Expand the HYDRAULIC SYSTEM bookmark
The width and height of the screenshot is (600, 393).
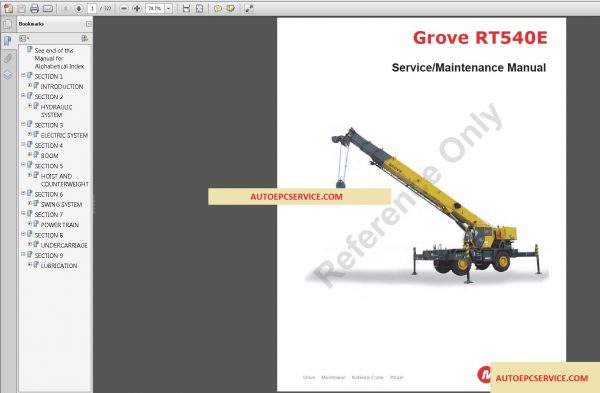pyautogui.click(x=30, y=106)
